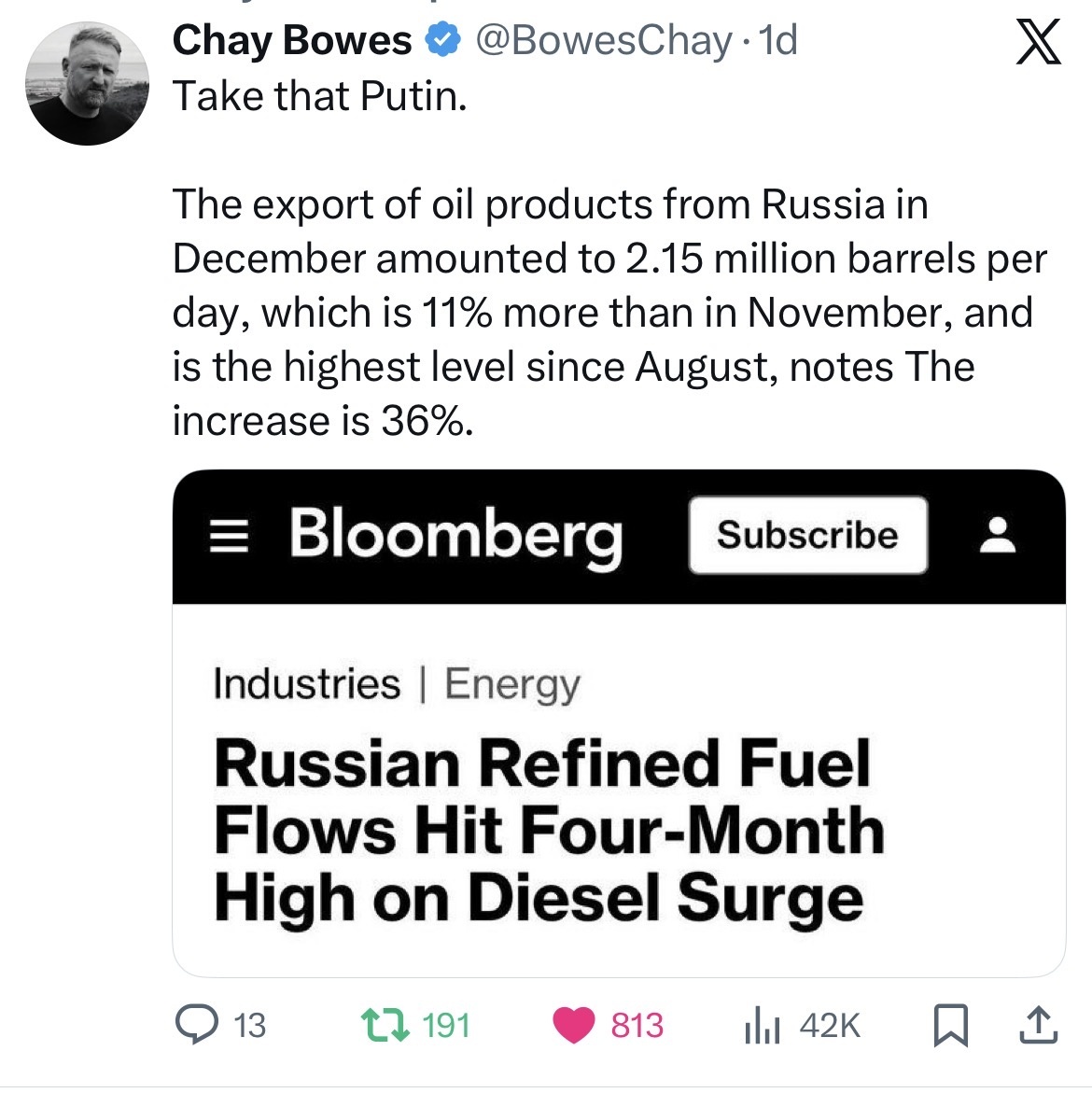Click the blue verified badge
The height and width of the screenshot is (1093, 1092).
pos(442,40)
